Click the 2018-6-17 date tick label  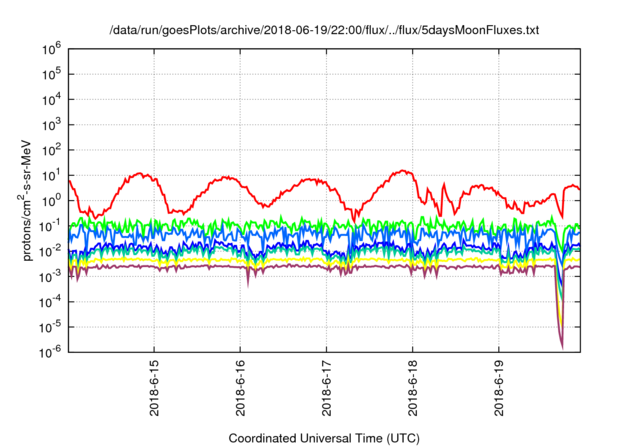327,388
